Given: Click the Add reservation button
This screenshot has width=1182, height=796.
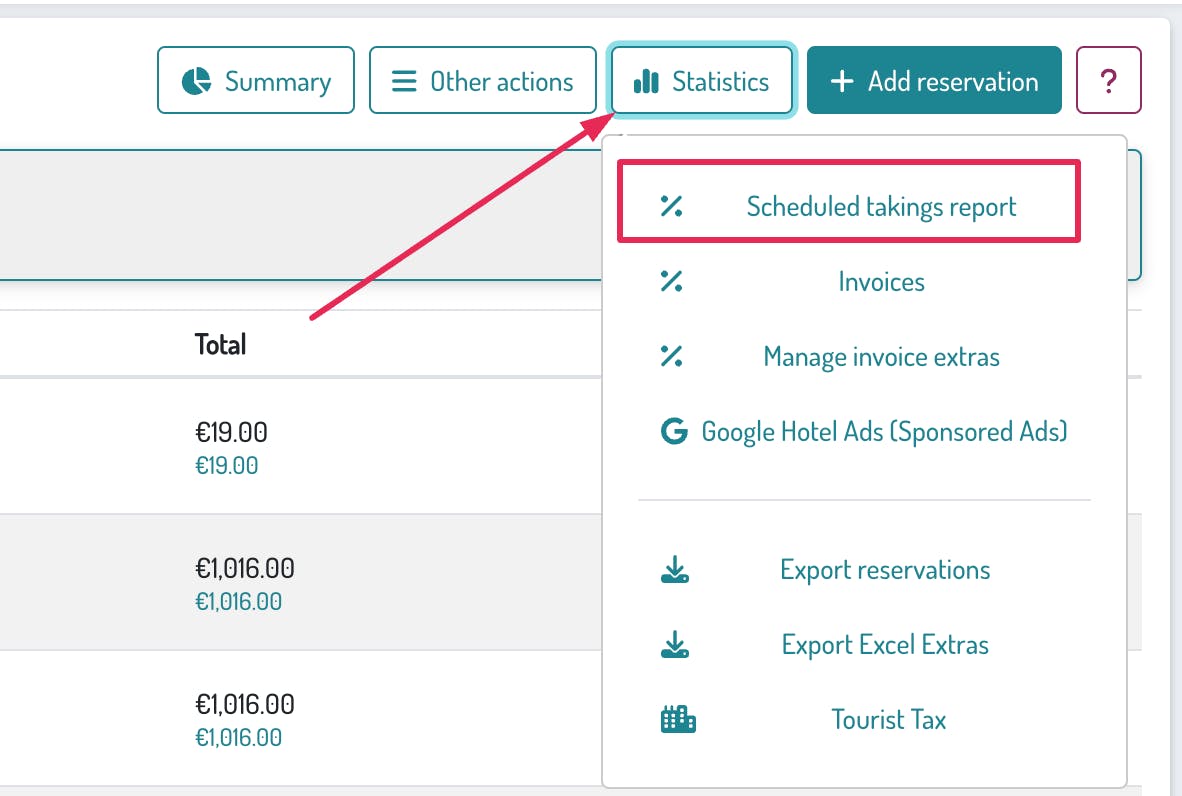Looking at the screenshot, I should click(x=934, y=81).
